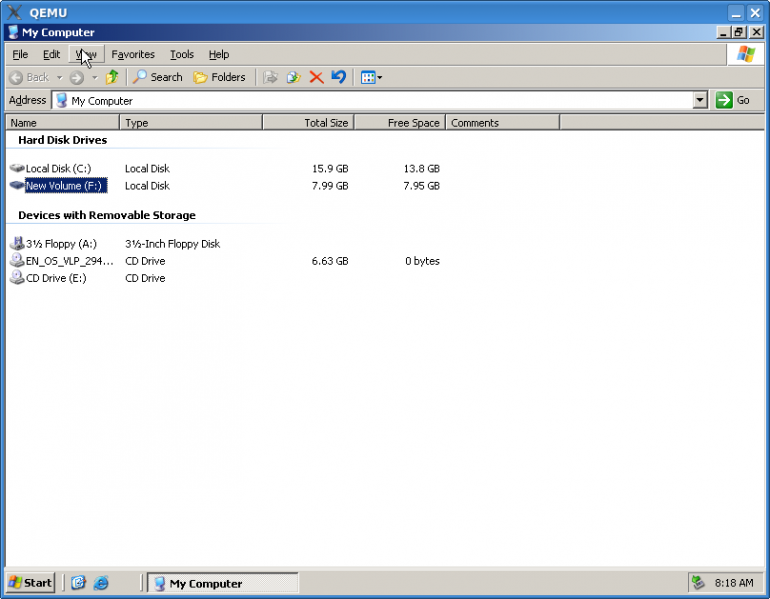Open the Back button history dropdown
770x599 pixels.
[59, 77]
